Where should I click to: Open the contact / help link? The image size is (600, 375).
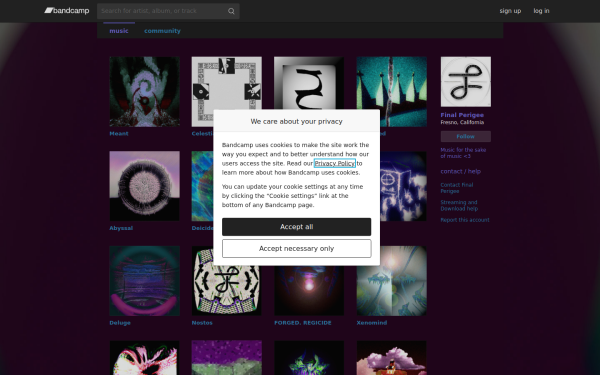click(461, 171)
